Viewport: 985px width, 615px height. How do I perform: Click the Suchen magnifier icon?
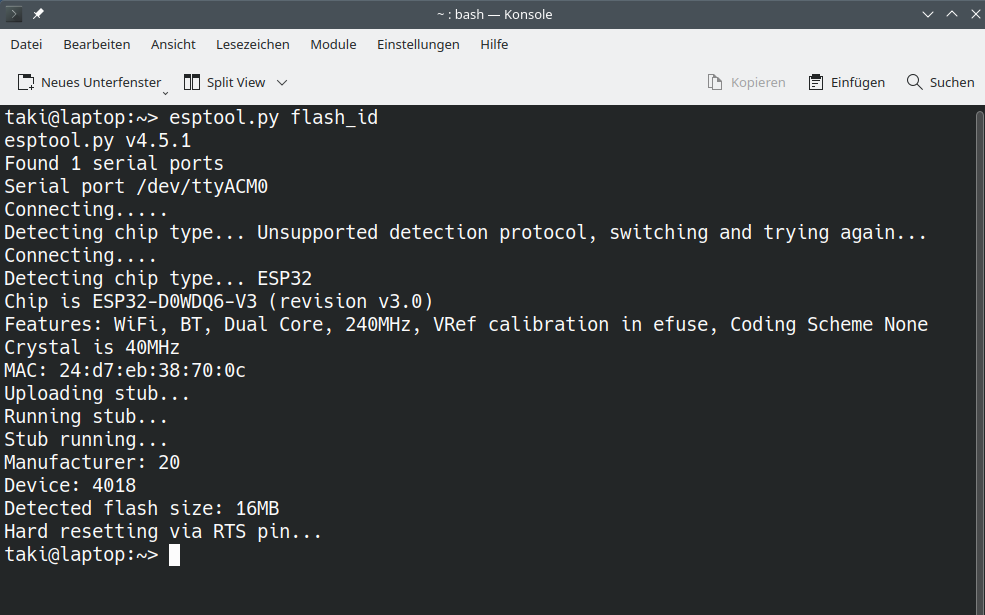coord(915,82)
